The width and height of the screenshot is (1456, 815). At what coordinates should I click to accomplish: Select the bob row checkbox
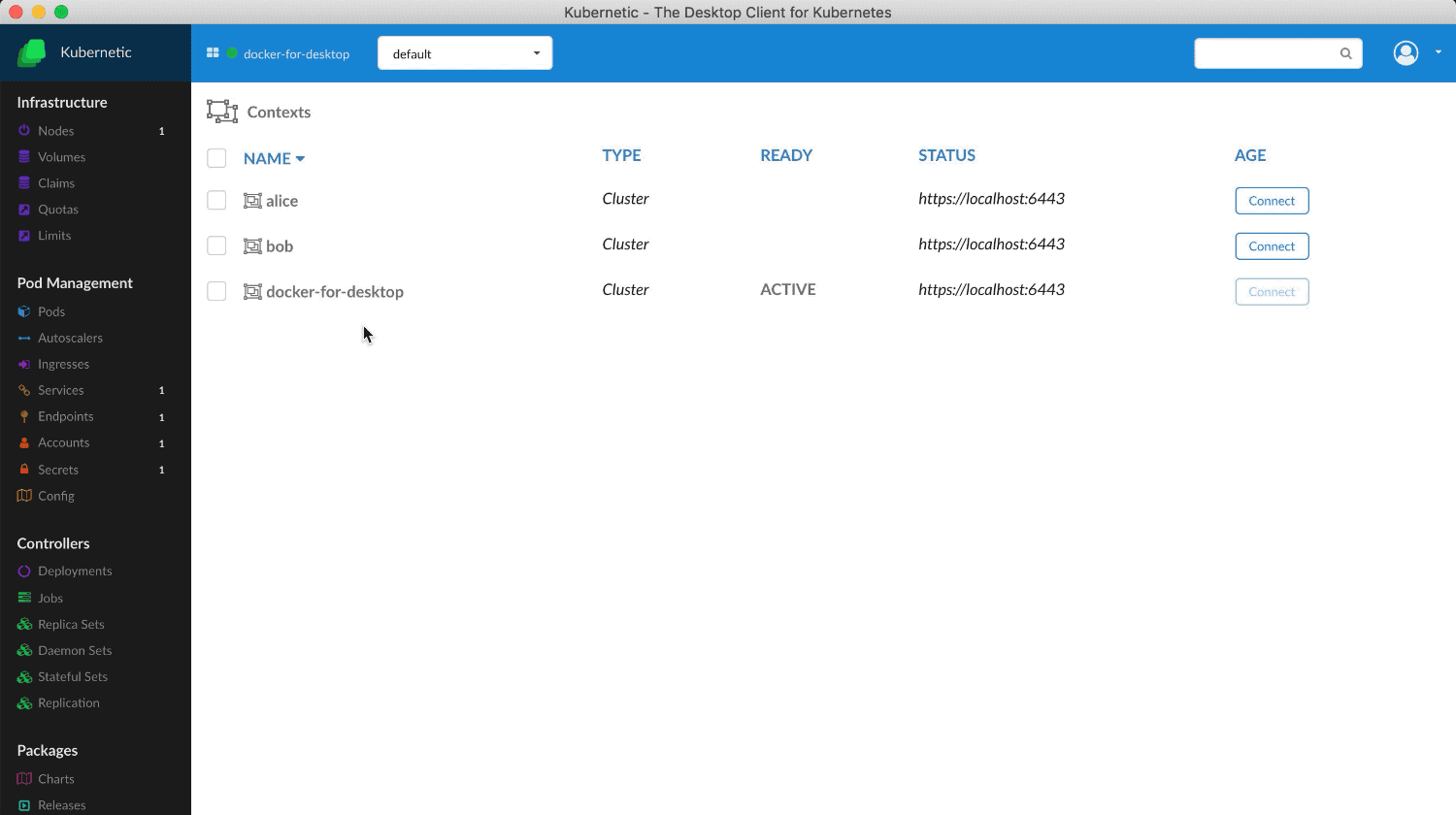pyautogui.click(x=216, y=245)
